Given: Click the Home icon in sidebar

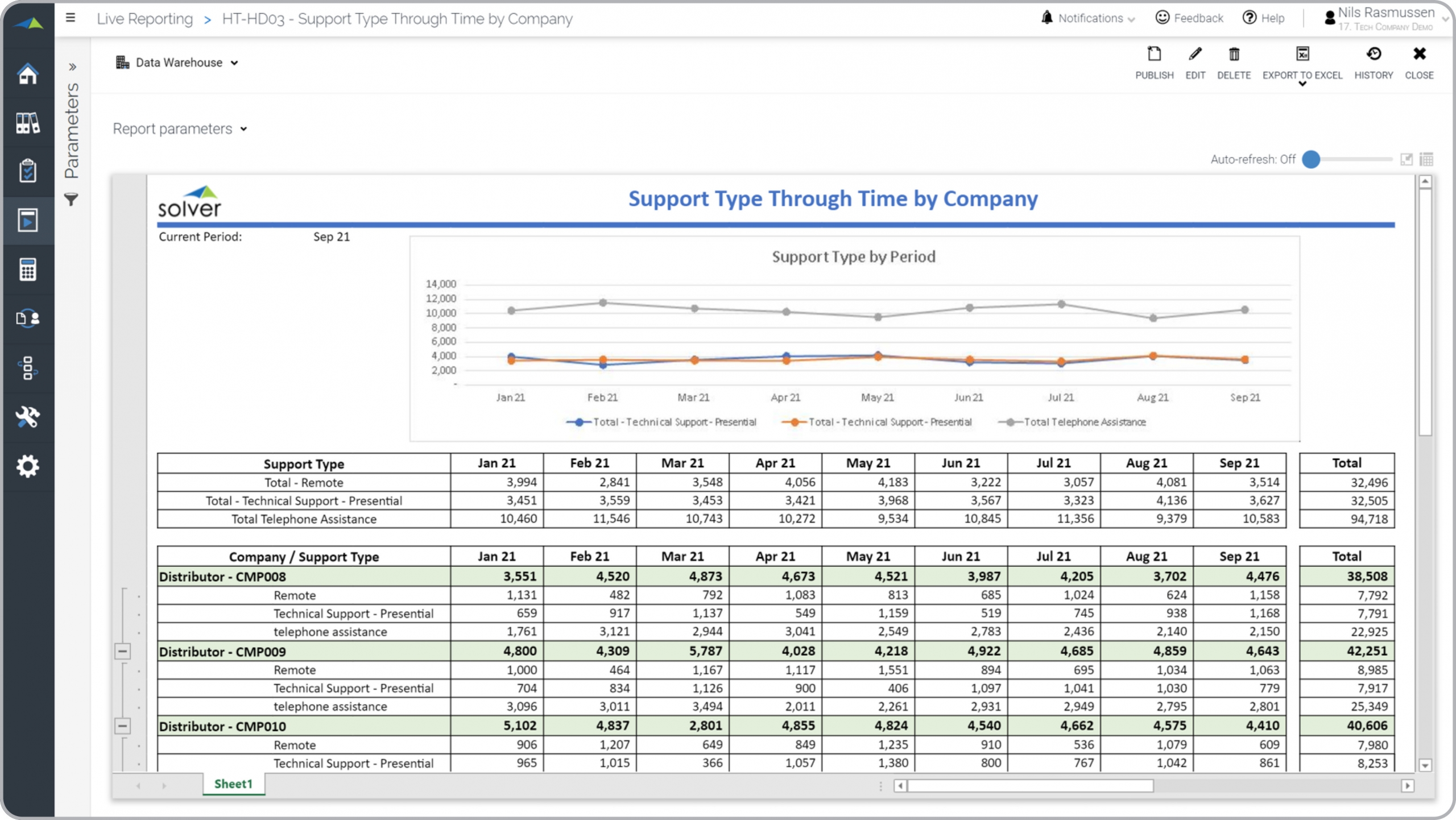Looking at the screenshot, I should click(x=27, y=74).
